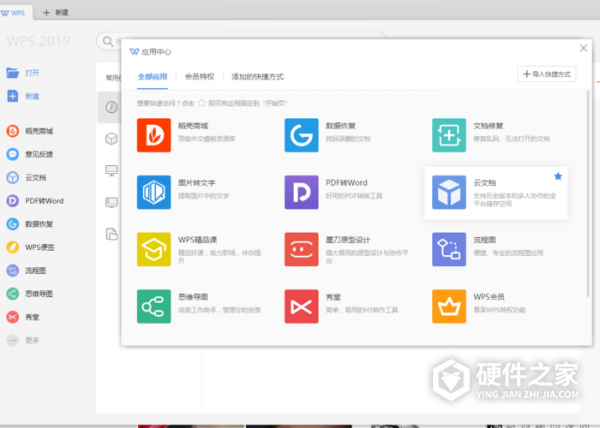Click the 新建 tab at the top

coord(56,13)
